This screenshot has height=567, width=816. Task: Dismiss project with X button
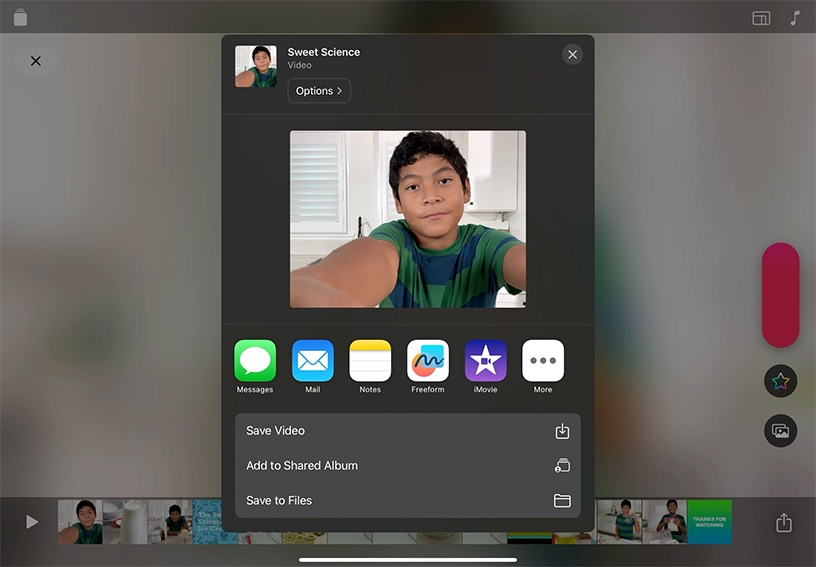click(36, 61)
